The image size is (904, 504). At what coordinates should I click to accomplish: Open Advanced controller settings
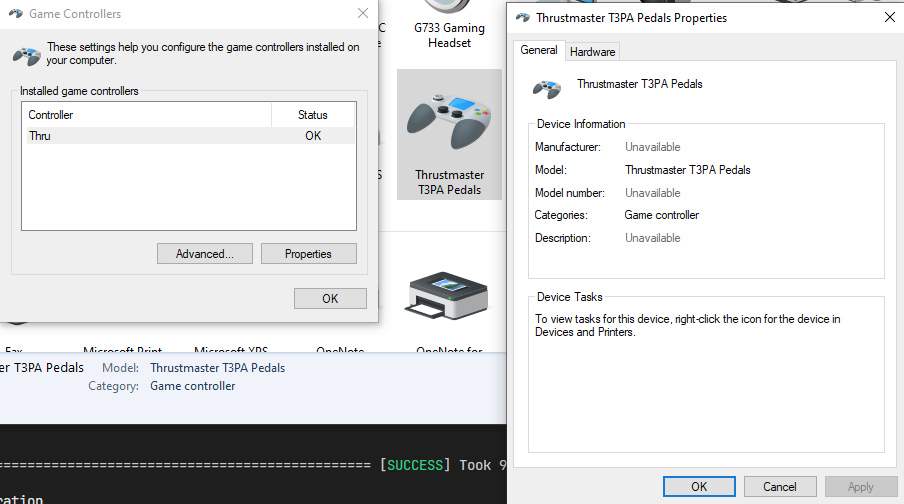205,254
